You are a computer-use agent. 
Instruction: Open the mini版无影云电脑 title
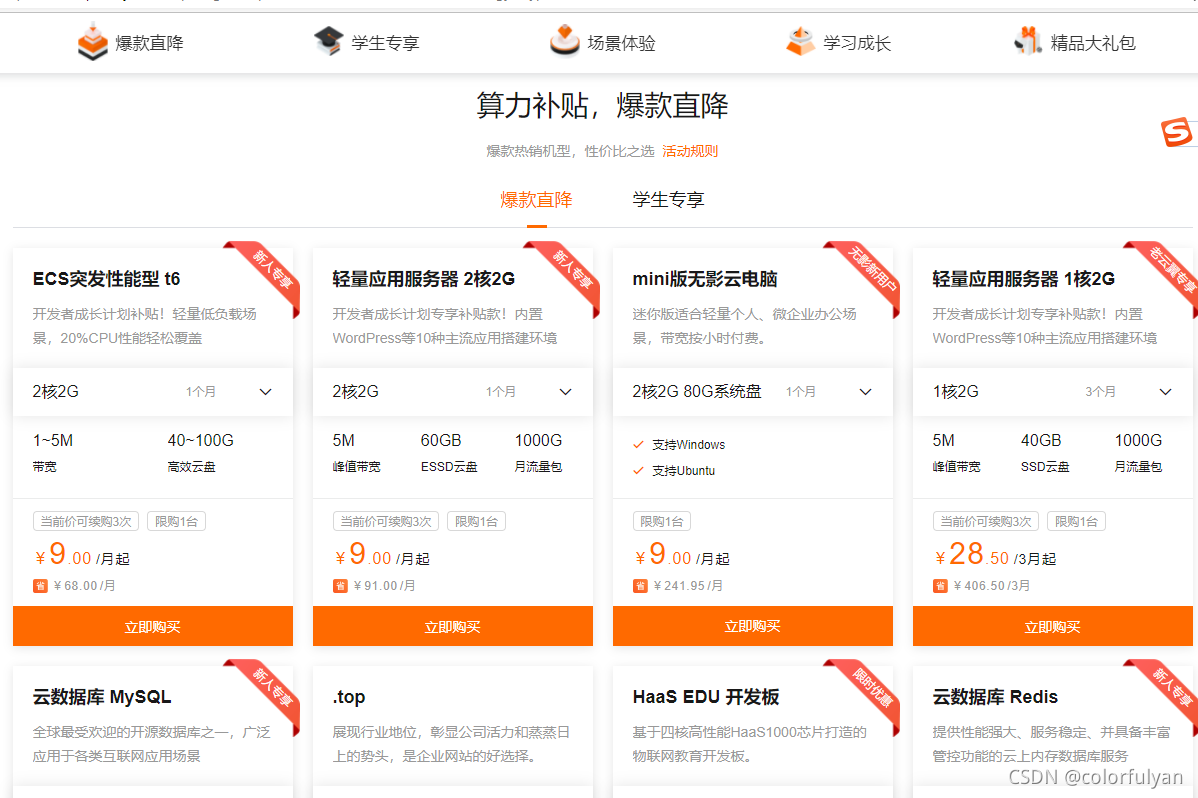point(704,279)
